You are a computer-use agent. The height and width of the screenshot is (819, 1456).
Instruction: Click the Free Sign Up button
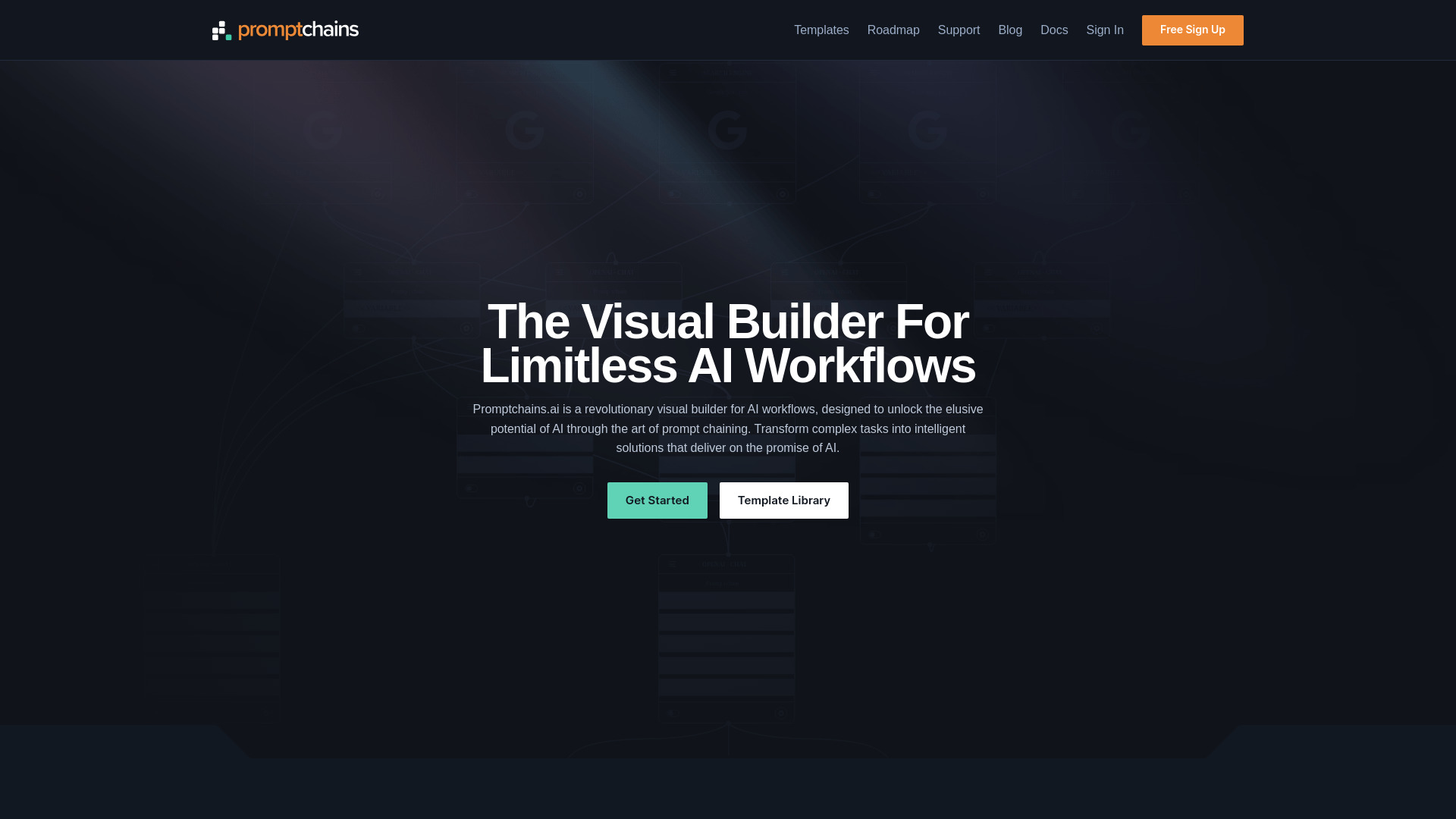pos(1192,30)
